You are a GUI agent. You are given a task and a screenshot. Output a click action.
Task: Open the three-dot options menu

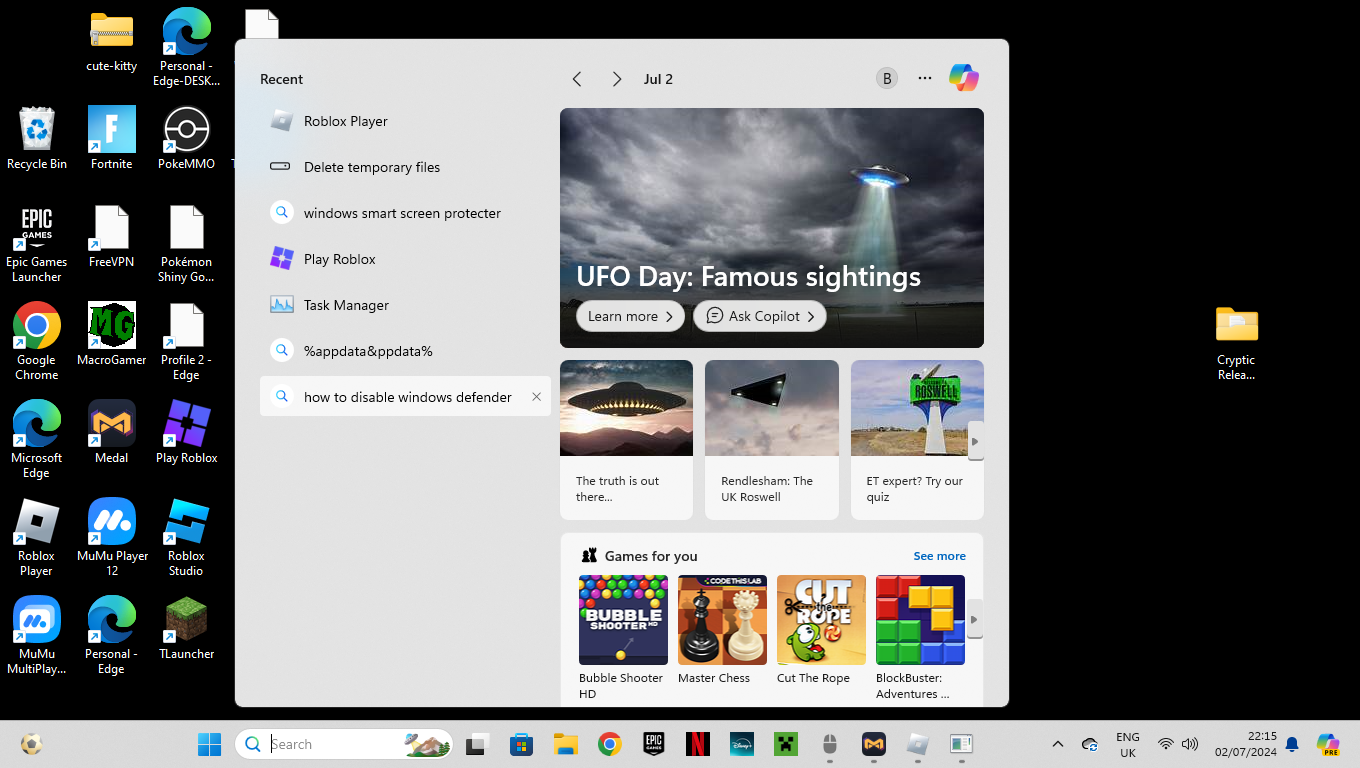pos(925,79)
